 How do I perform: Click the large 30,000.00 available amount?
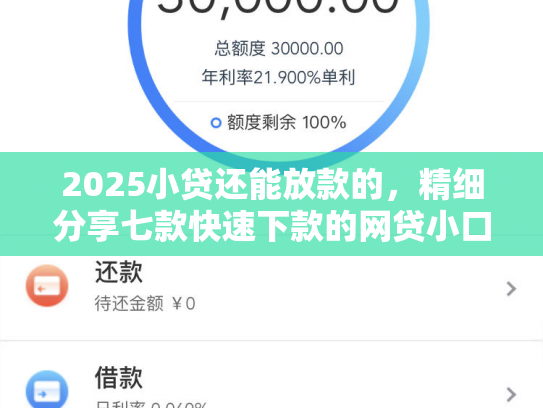pos(278,7)
